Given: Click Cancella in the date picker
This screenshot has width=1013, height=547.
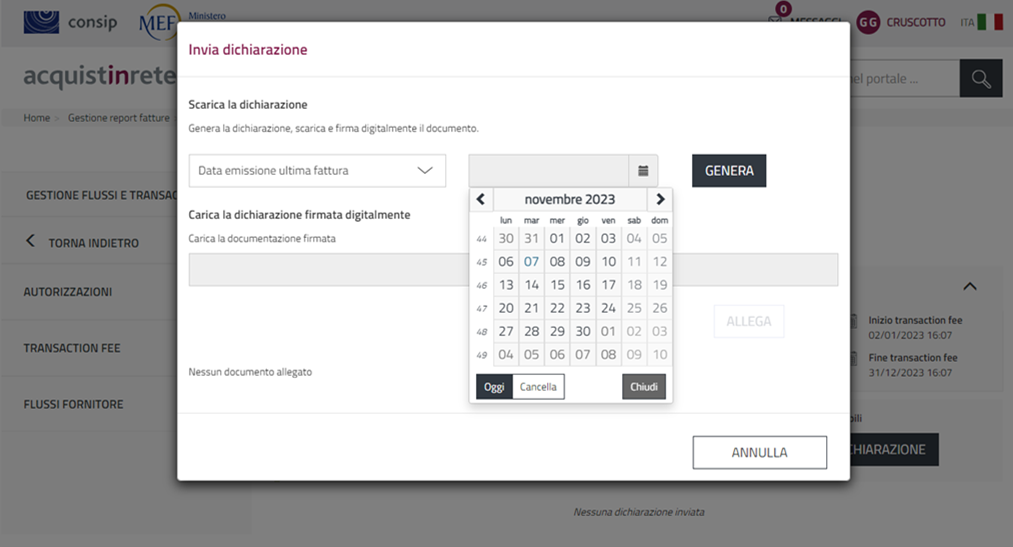Looking at the screenshot, I should coord(538,387).
